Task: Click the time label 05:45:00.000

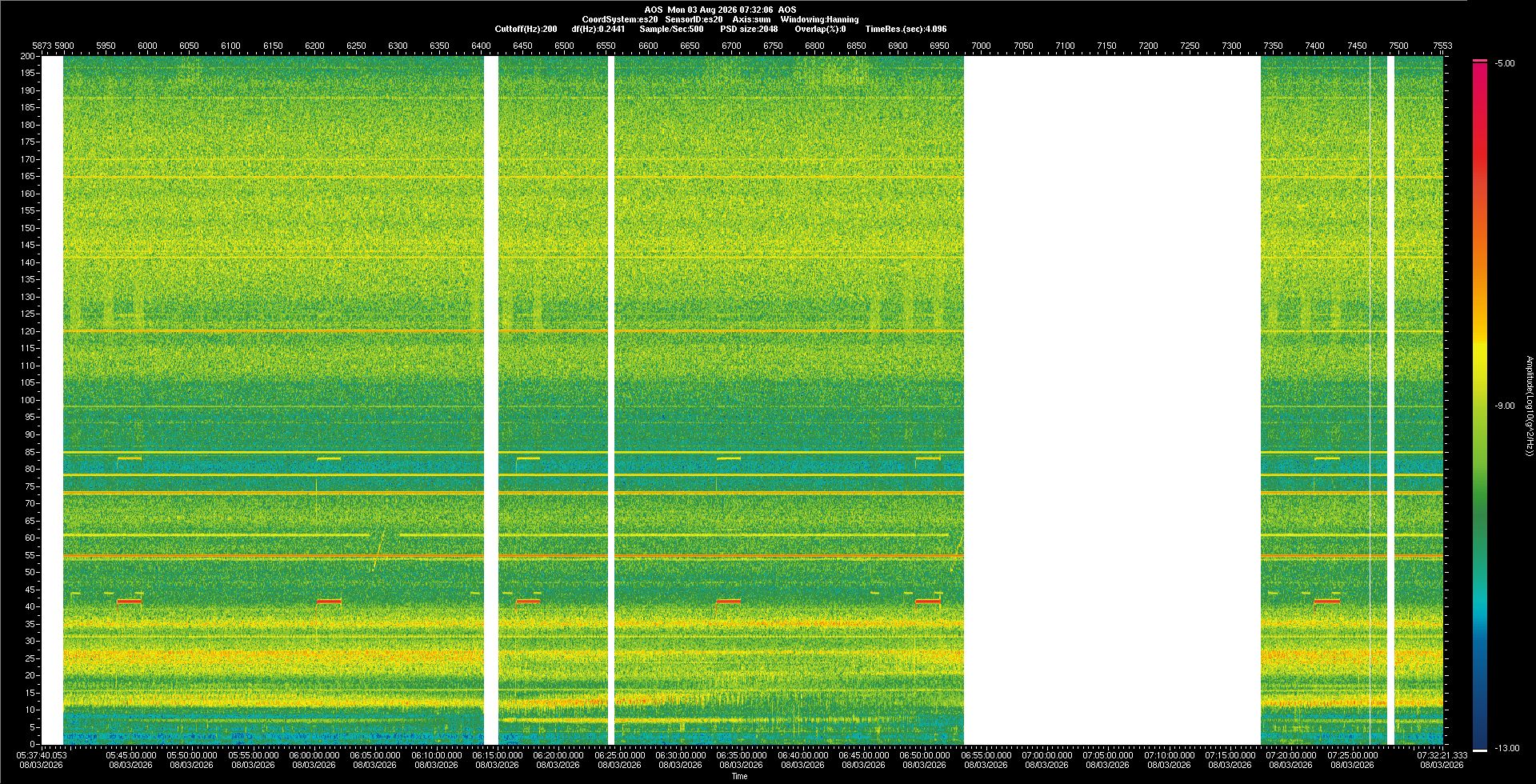Action: pos(131,754)
